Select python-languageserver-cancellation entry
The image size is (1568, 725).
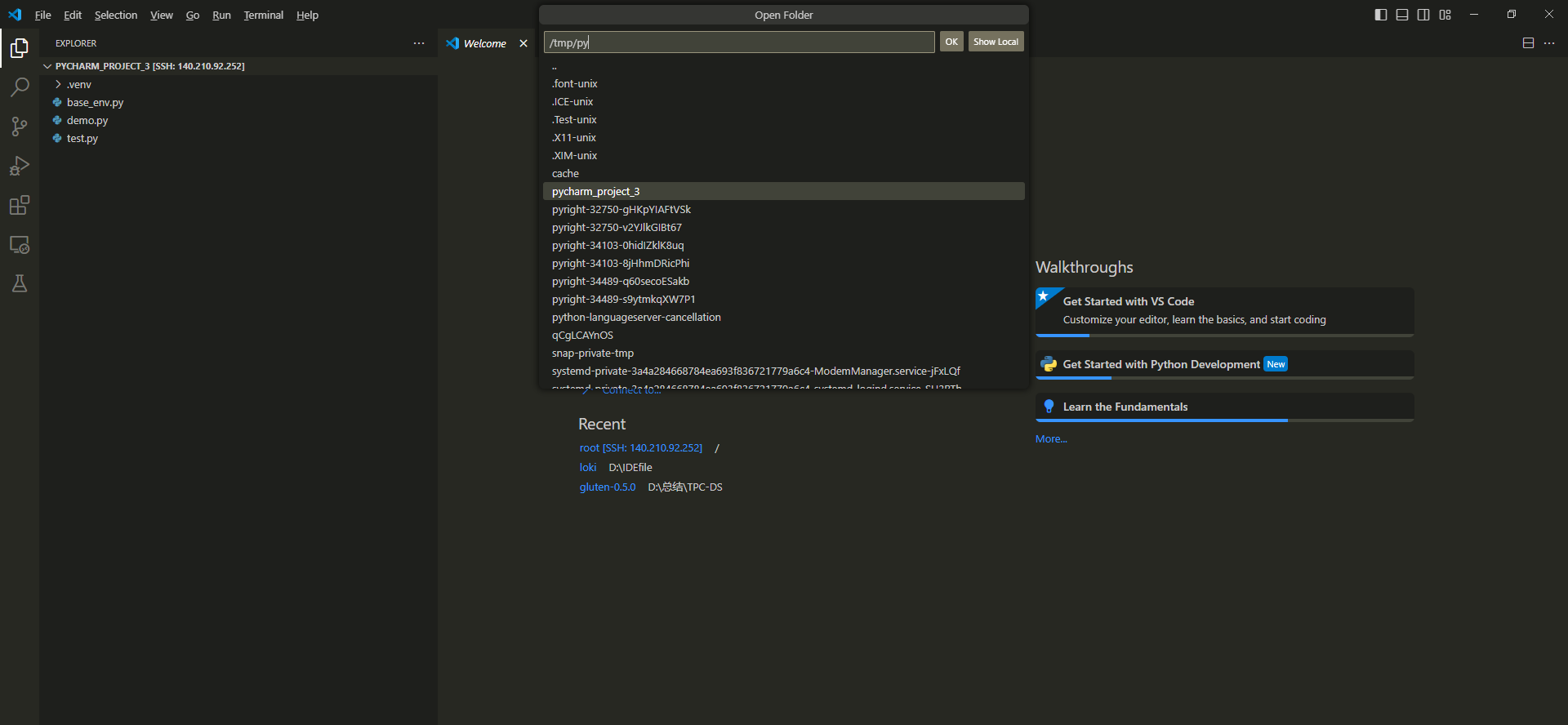[x=784, y=317]
